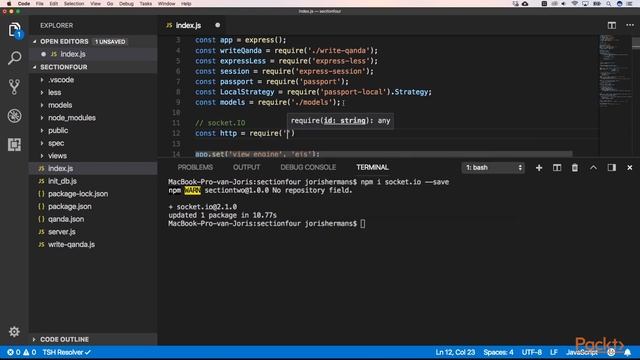Click the code minimap overview
Viewport: 640px width, 360px height.
pyautogui.click(x=615, y=71)
